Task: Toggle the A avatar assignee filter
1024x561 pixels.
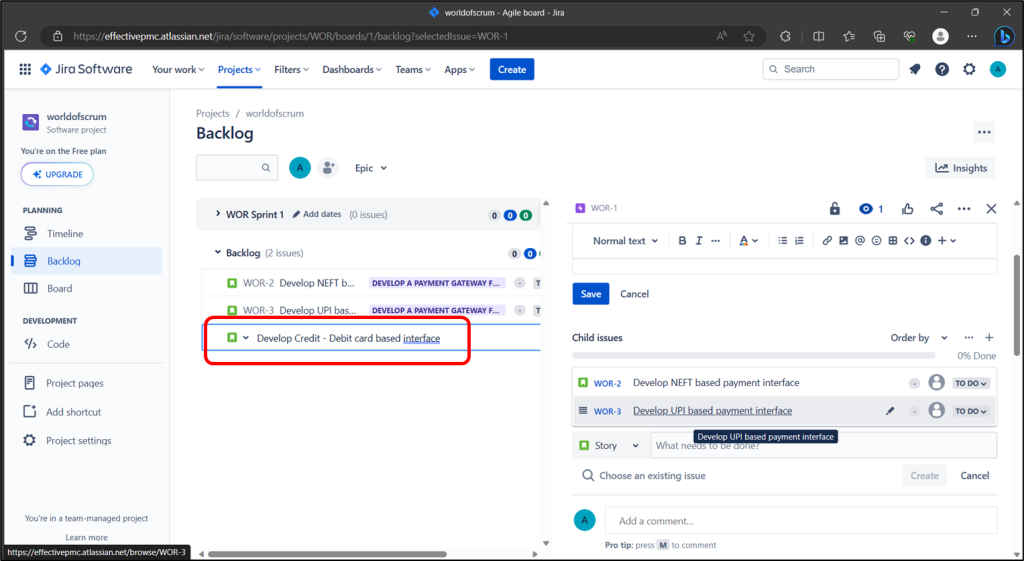Action: coord(300,168)
